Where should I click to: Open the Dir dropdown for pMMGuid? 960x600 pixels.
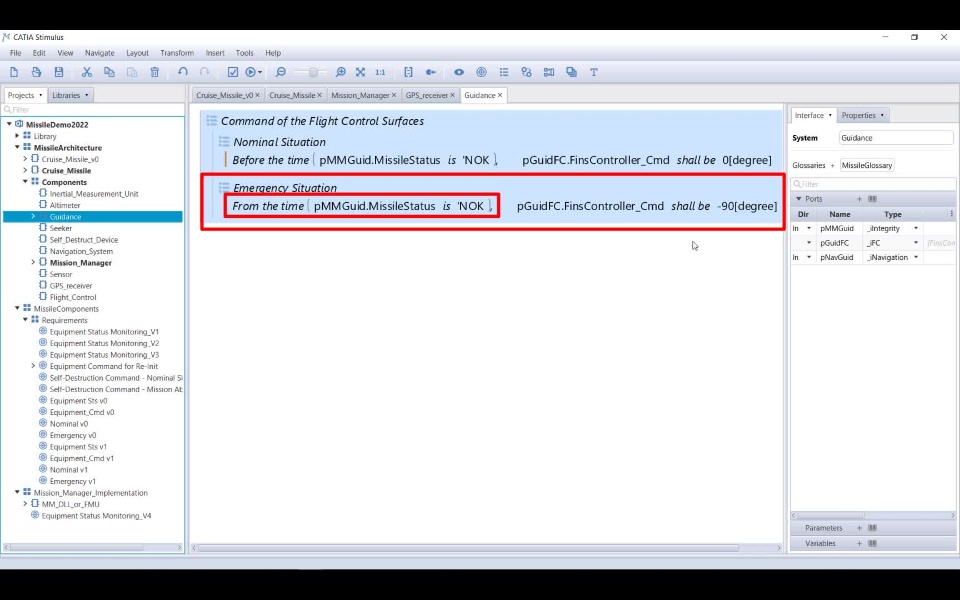pos(809,228)
